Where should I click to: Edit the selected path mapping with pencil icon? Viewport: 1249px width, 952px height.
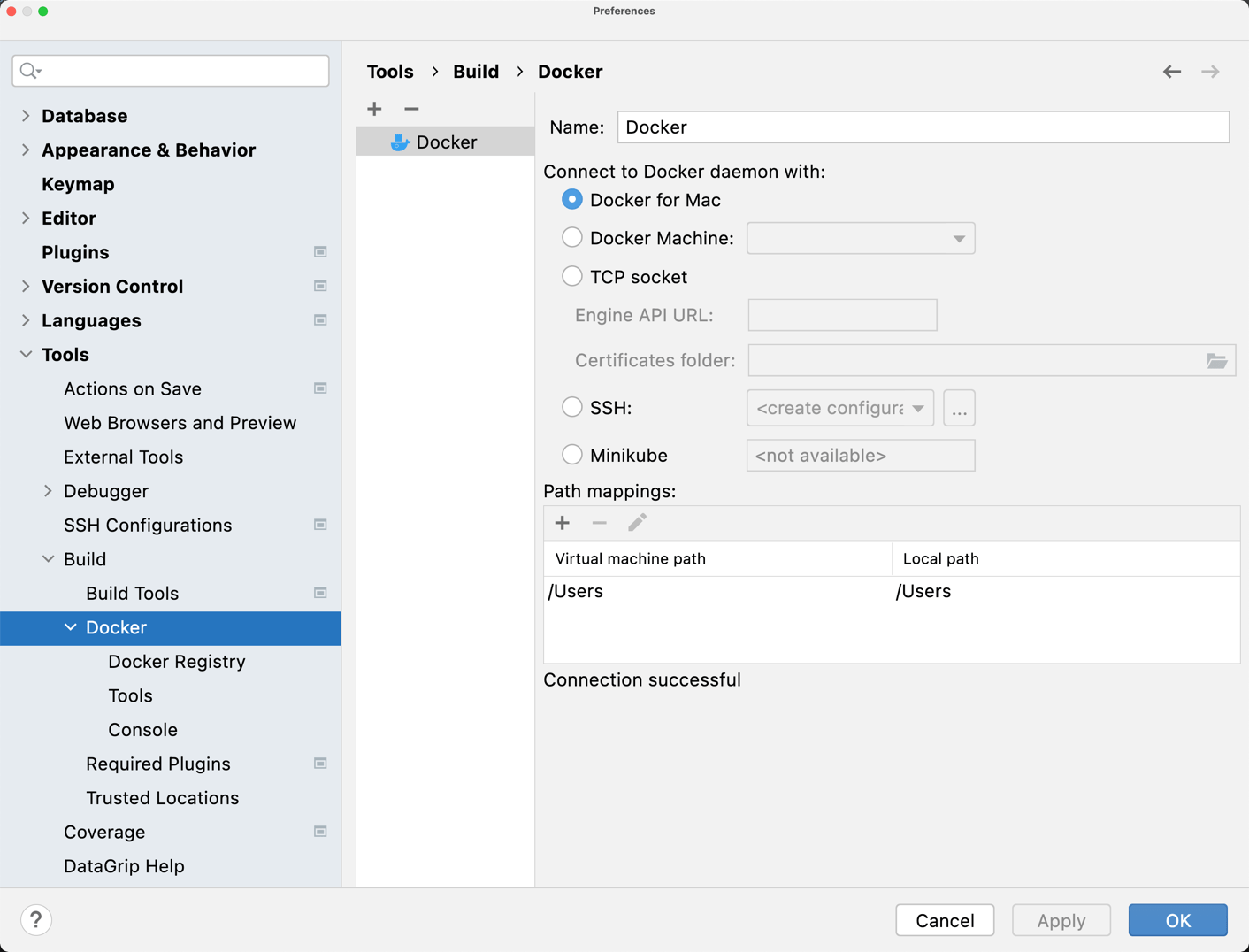tap(637, 523)
